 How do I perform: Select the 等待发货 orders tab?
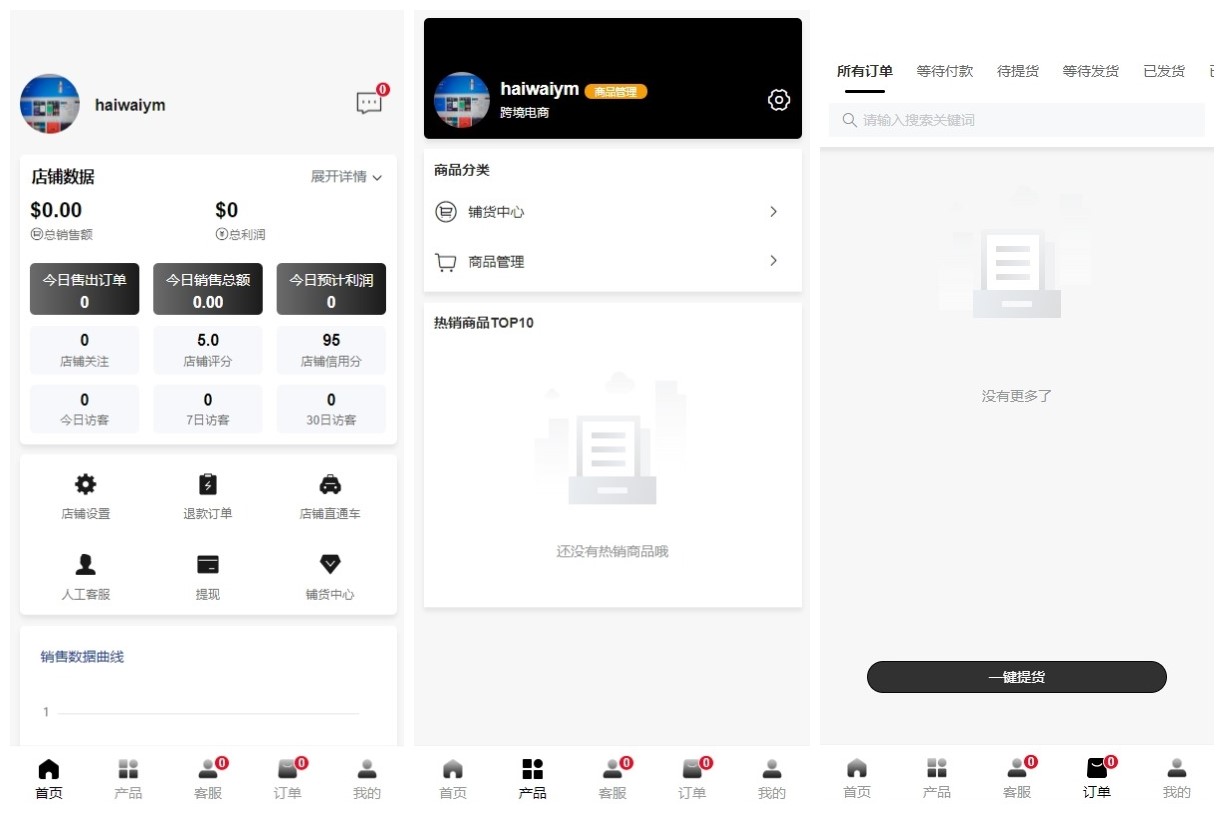pyautogui.click(x=1090, y=71)
